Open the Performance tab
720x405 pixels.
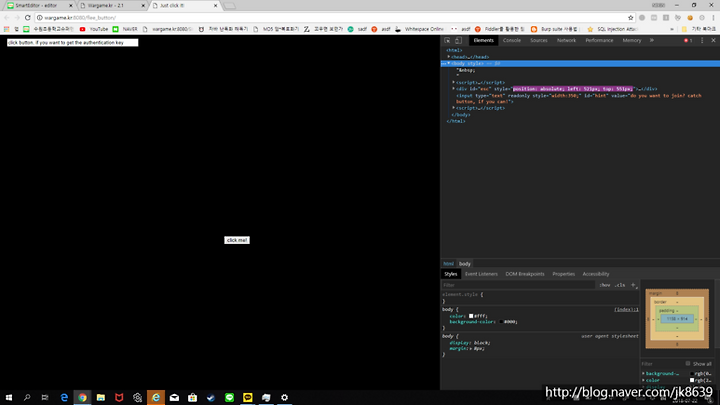(x=599, y=40)
